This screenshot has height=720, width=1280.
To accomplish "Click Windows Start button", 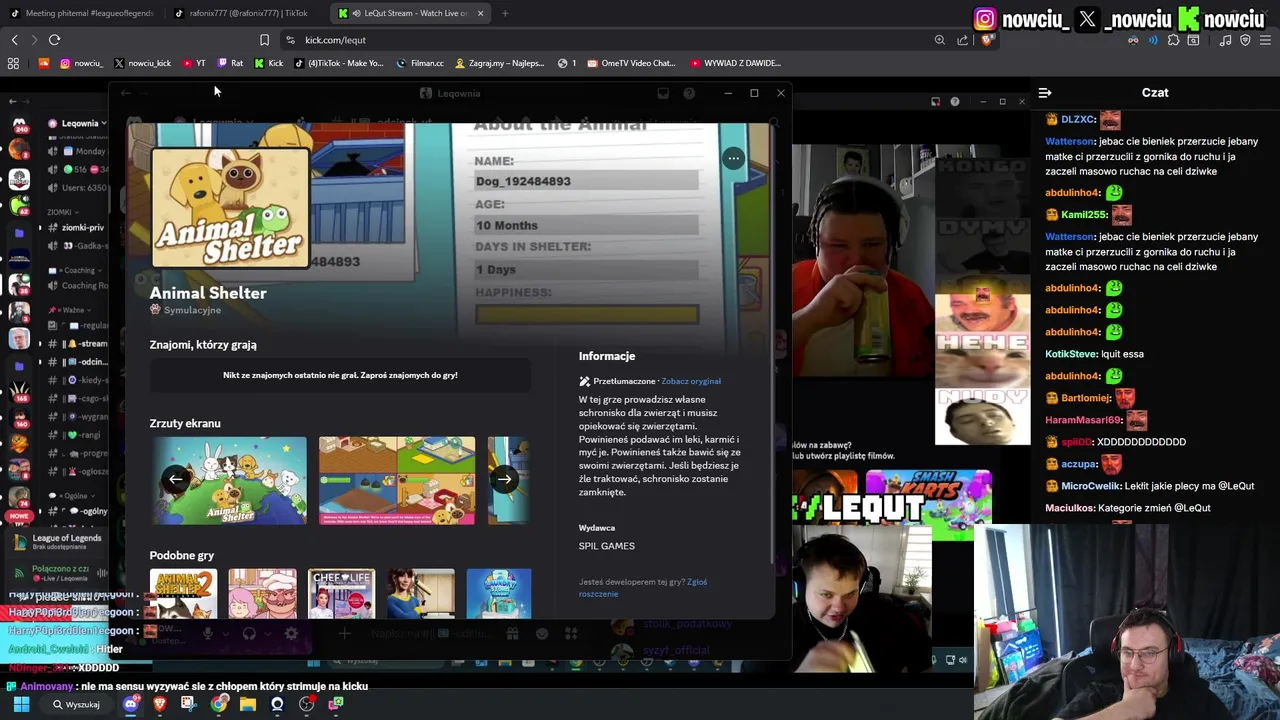I will pyautogui.click(x=21, y=704).
